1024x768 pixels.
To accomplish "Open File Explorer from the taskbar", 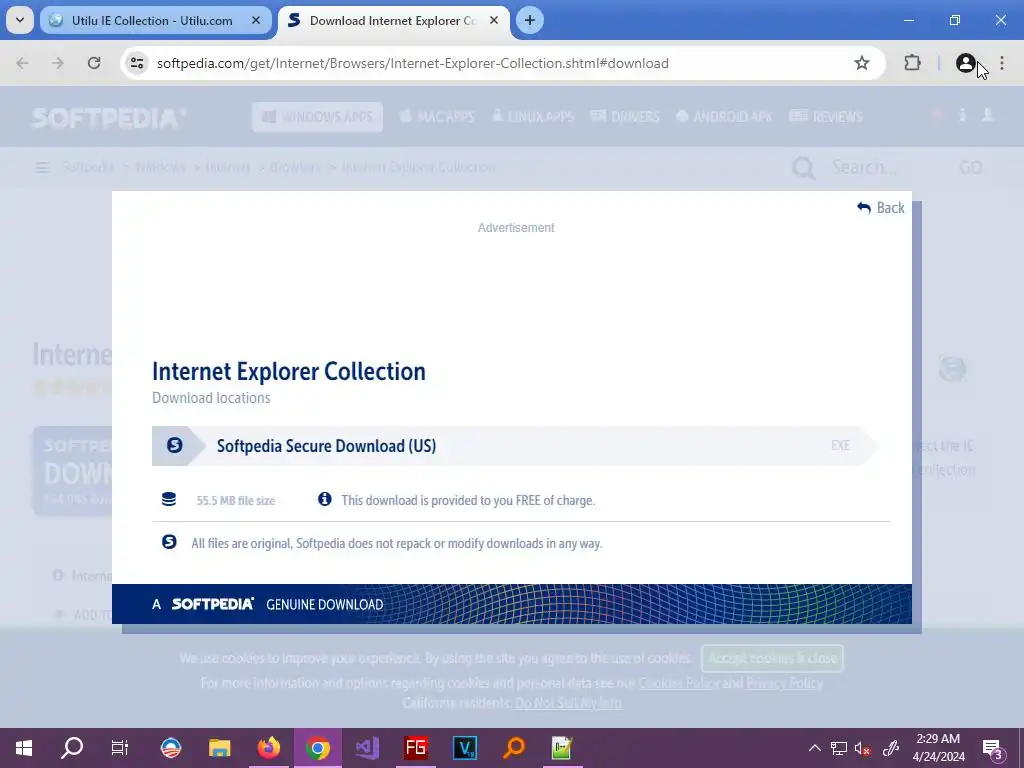I will [219, 748].
